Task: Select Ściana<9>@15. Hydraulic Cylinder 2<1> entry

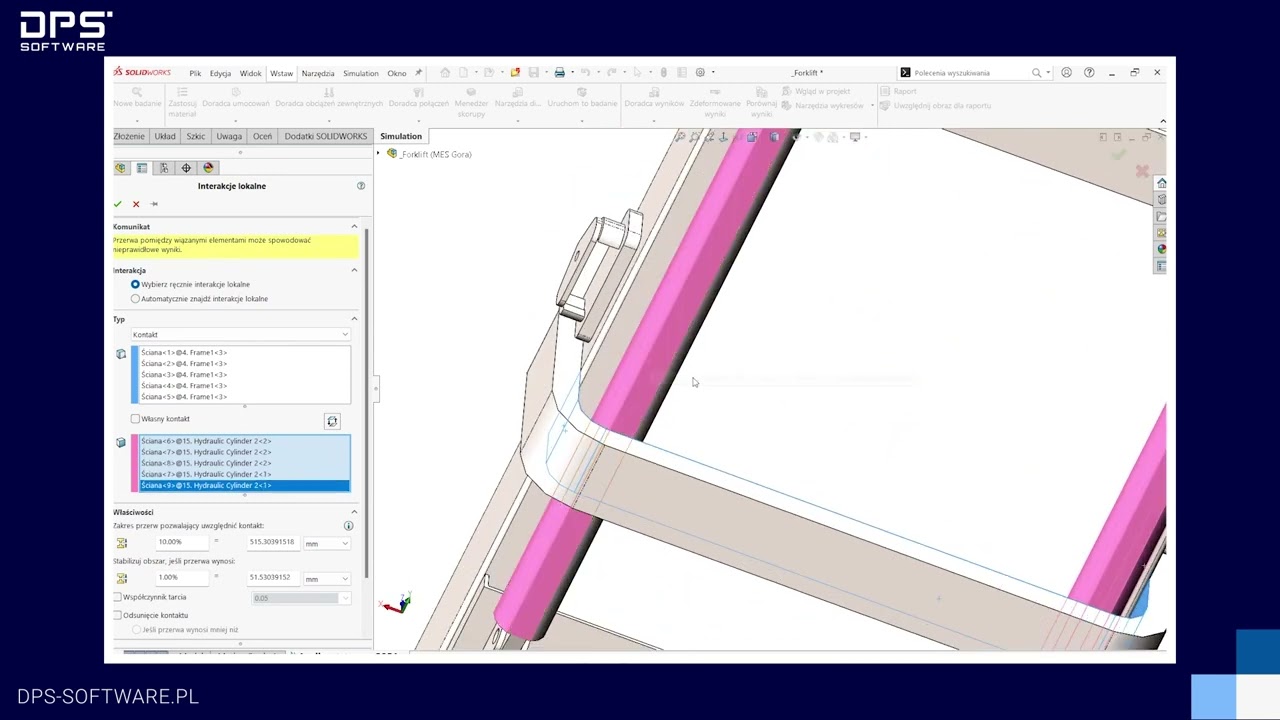Action: click(245, 486)
